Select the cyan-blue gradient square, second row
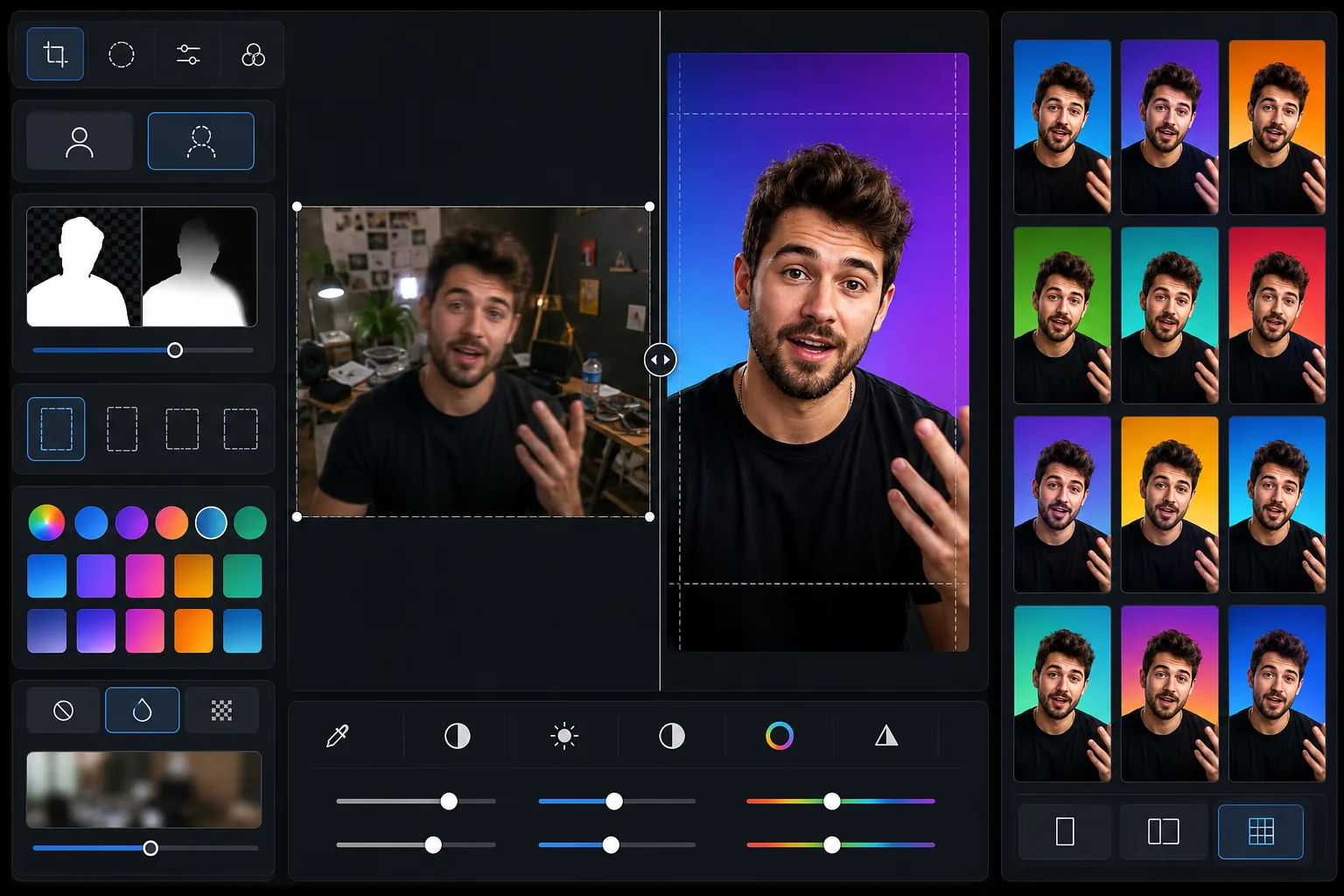 242,631
